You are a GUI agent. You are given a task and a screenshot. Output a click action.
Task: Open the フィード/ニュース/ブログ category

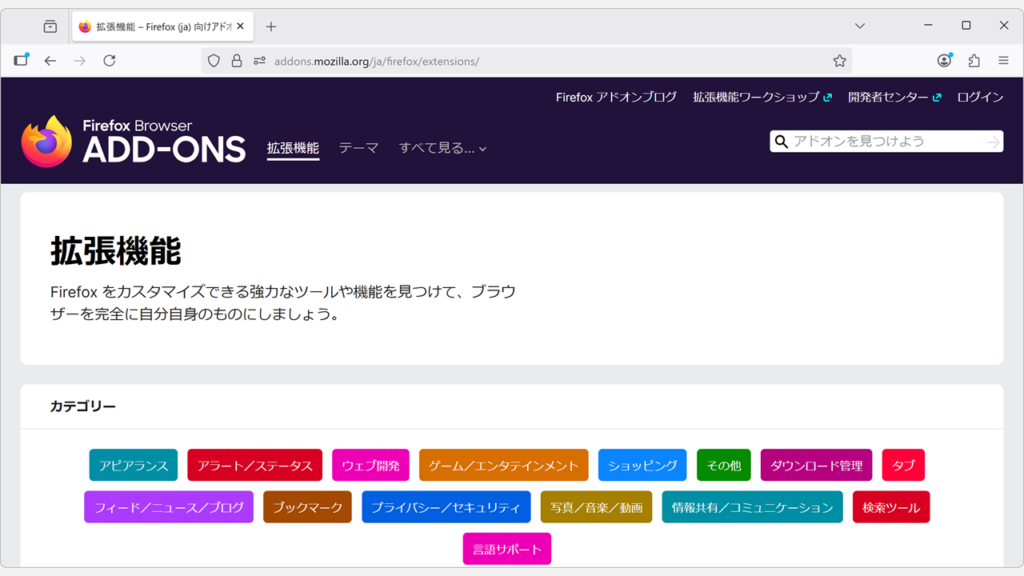[x=168, y=507]
